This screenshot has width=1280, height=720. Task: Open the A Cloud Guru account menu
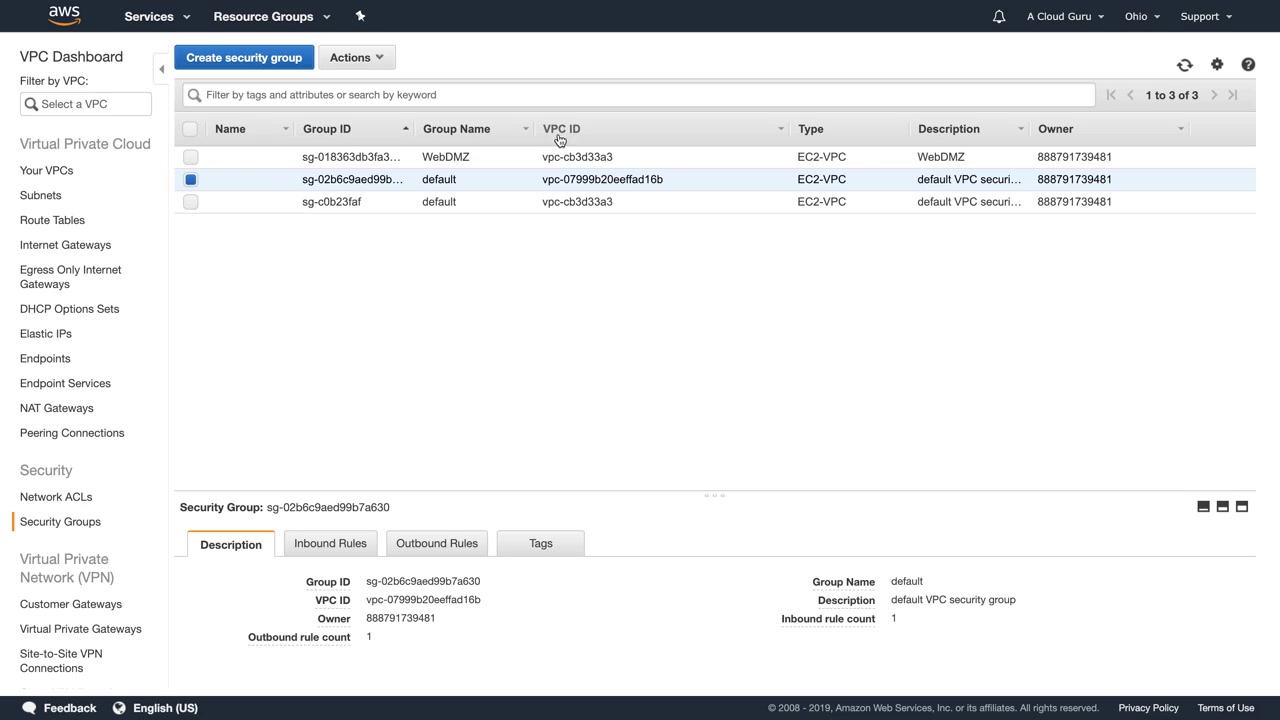pyautogui.click(x=1065, y=16)
